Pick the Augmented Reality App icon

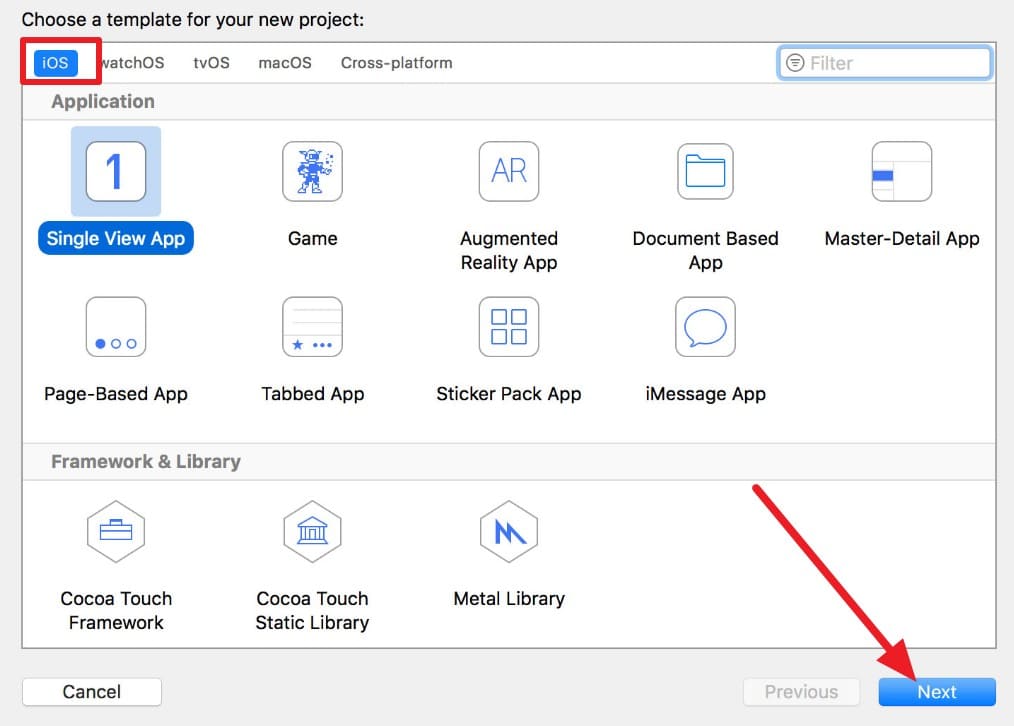click(509, 171)
